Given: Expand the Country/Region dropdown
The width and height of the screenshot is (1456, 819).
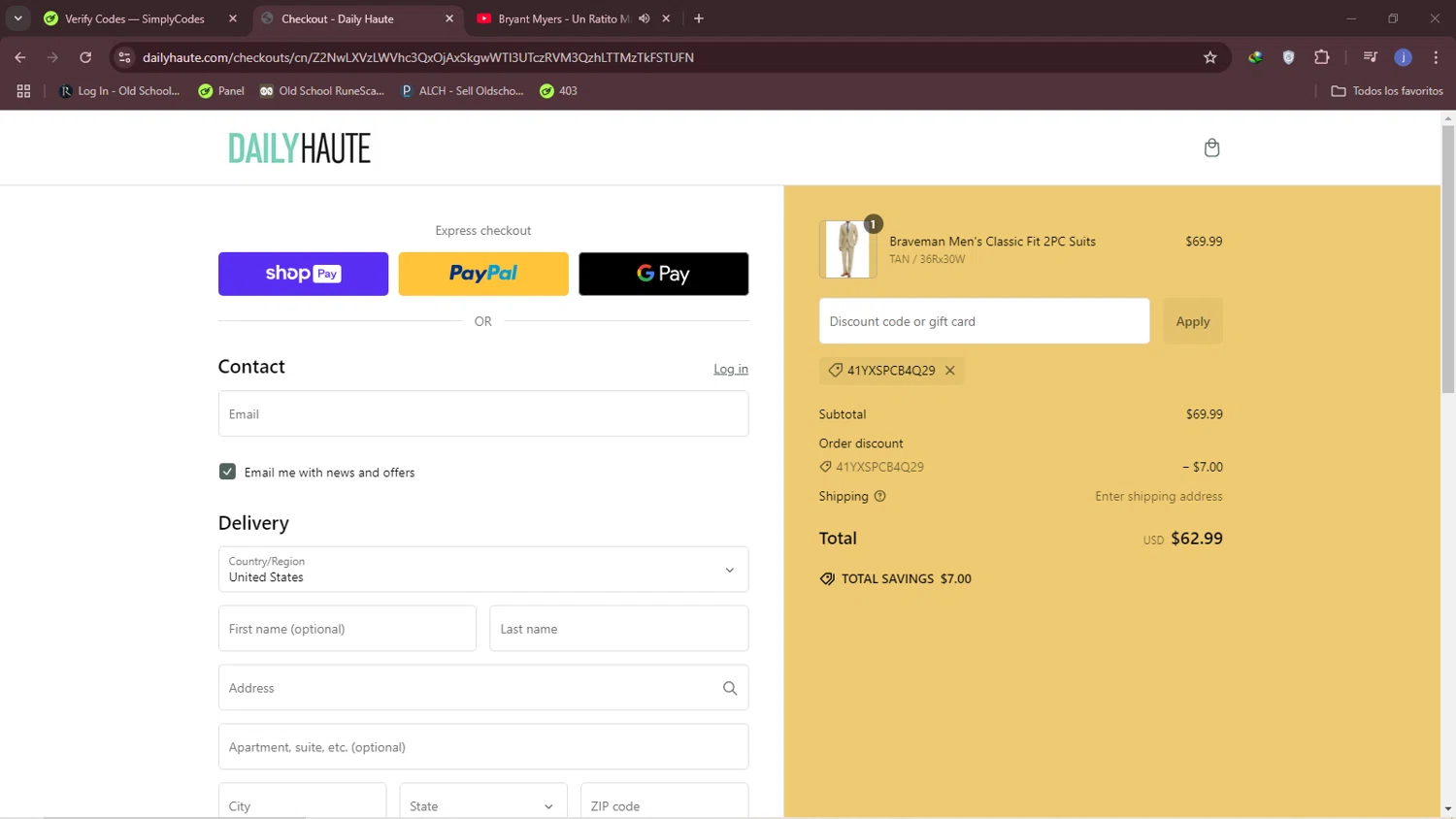Looking at the screenshot, I should (483, 570).
